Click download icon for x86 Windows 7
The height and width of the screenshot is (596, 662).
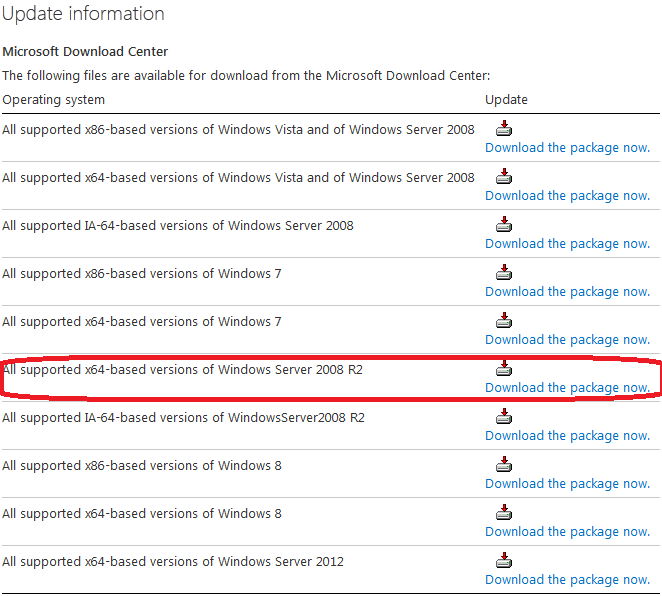[504, 272]
